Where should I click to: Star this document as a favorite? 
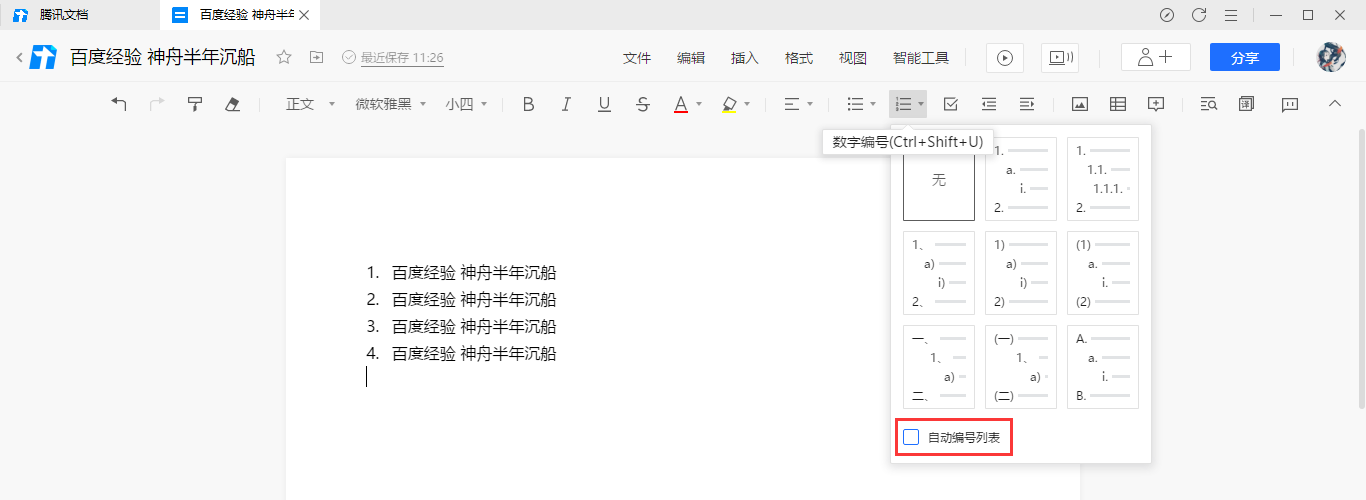[284, 58]
